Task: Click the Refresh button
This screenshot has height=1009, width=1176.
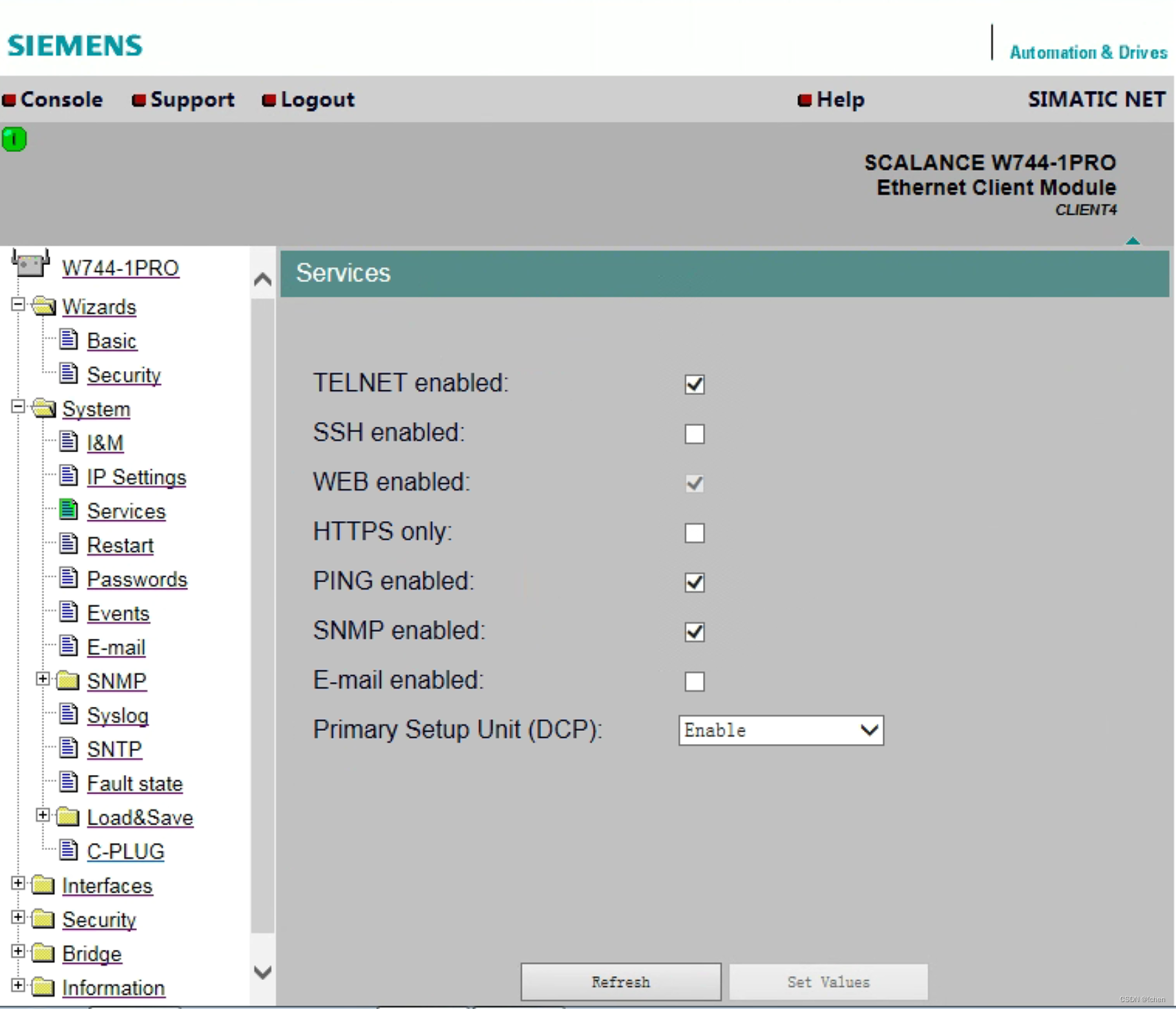Action: 621,981
